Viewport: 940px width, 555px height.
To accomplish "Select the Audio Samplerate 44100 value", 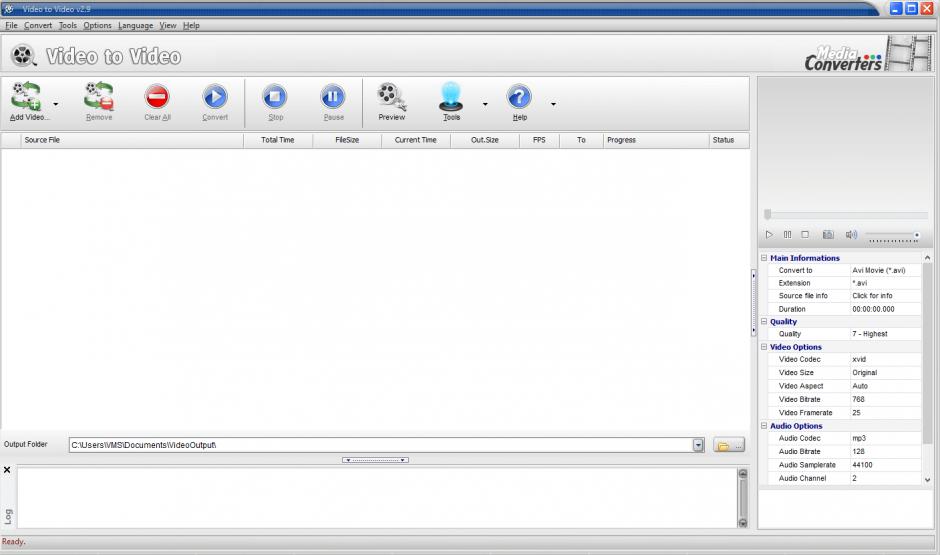I will (x=885, y=464).
